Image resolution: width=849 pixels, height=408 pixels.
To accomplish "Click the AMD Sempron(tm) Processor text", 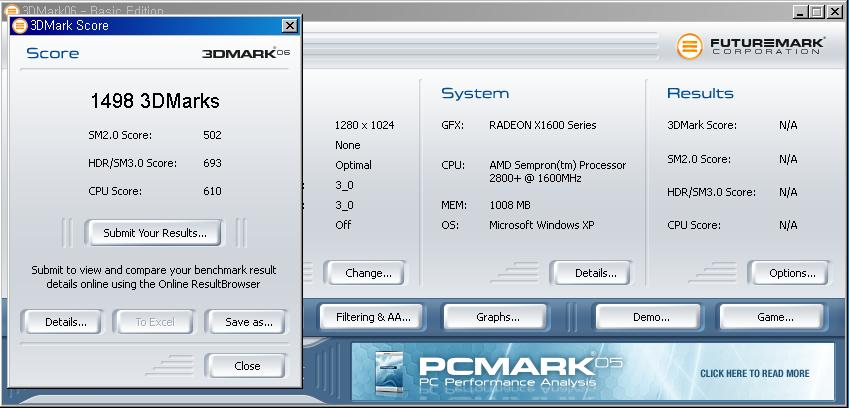I will pyautogui.click(x=558, y=165).
